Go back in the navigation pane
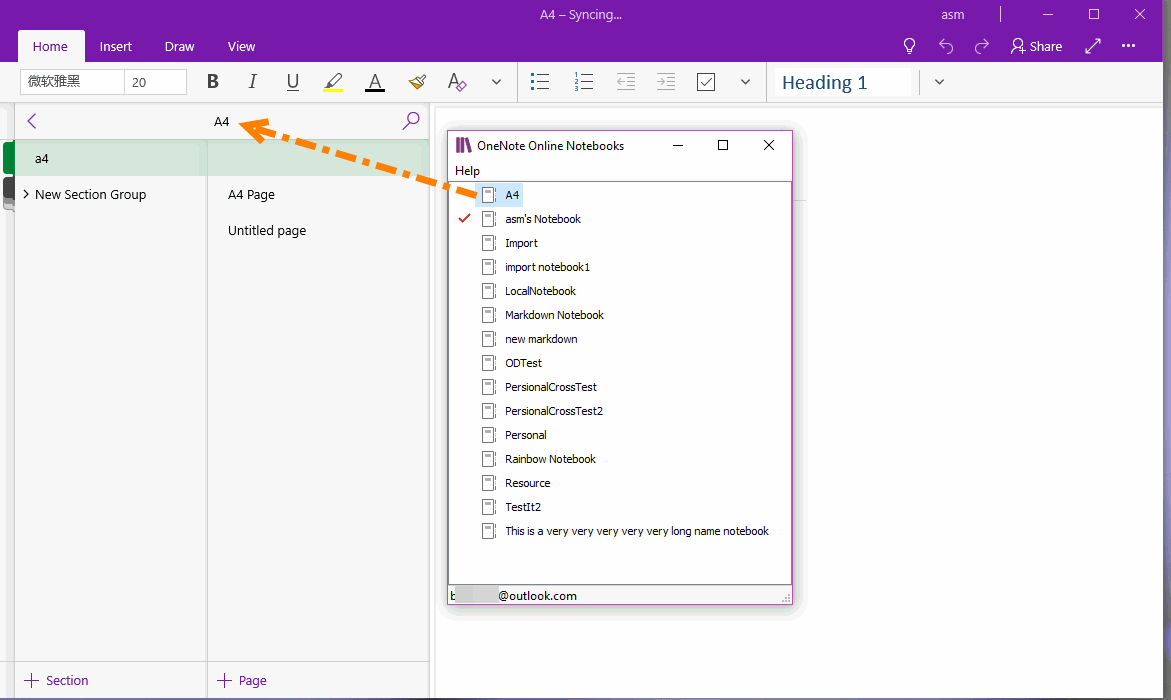 pyautogui.click(x=31, y=121)
